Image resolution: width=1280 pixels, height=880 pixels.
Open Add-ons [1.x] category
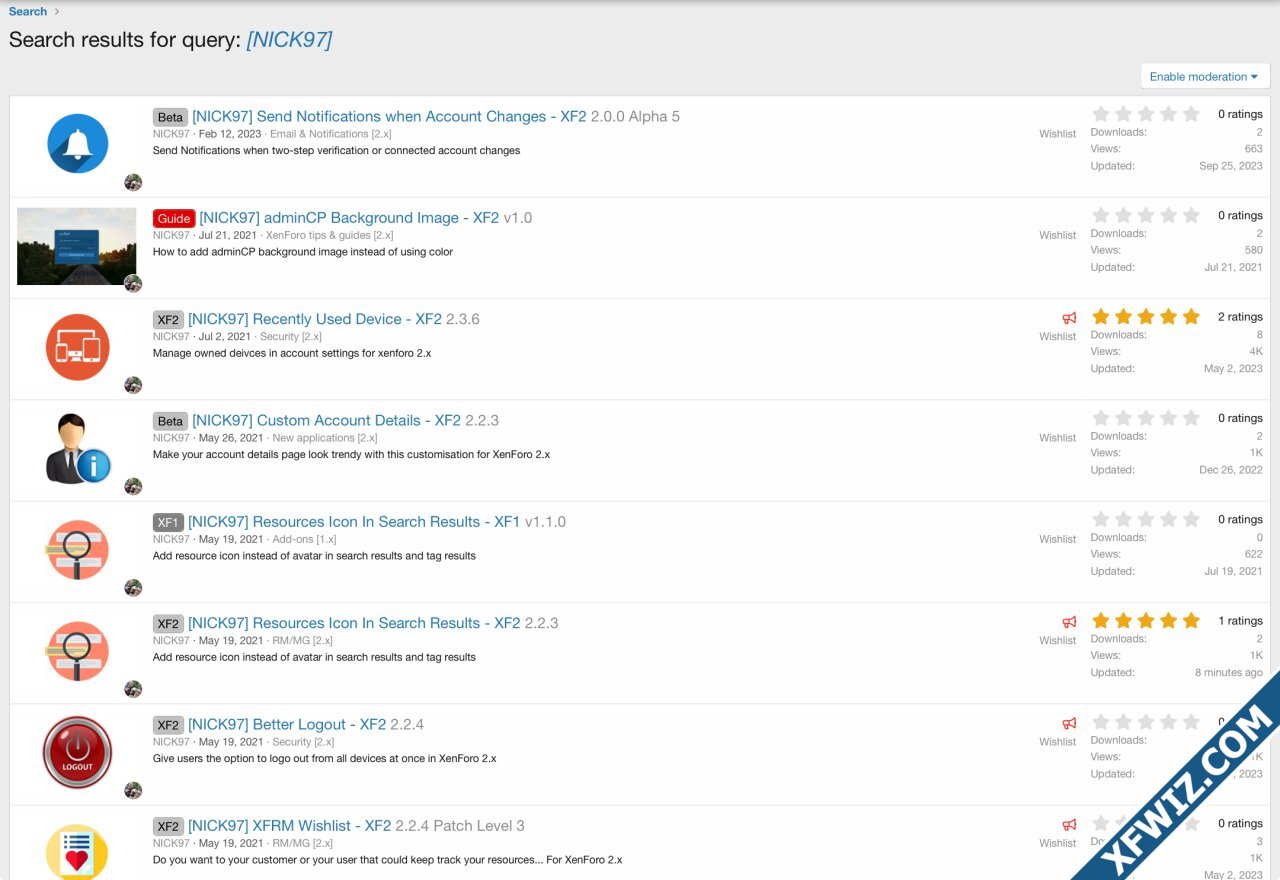pos(304,539)
